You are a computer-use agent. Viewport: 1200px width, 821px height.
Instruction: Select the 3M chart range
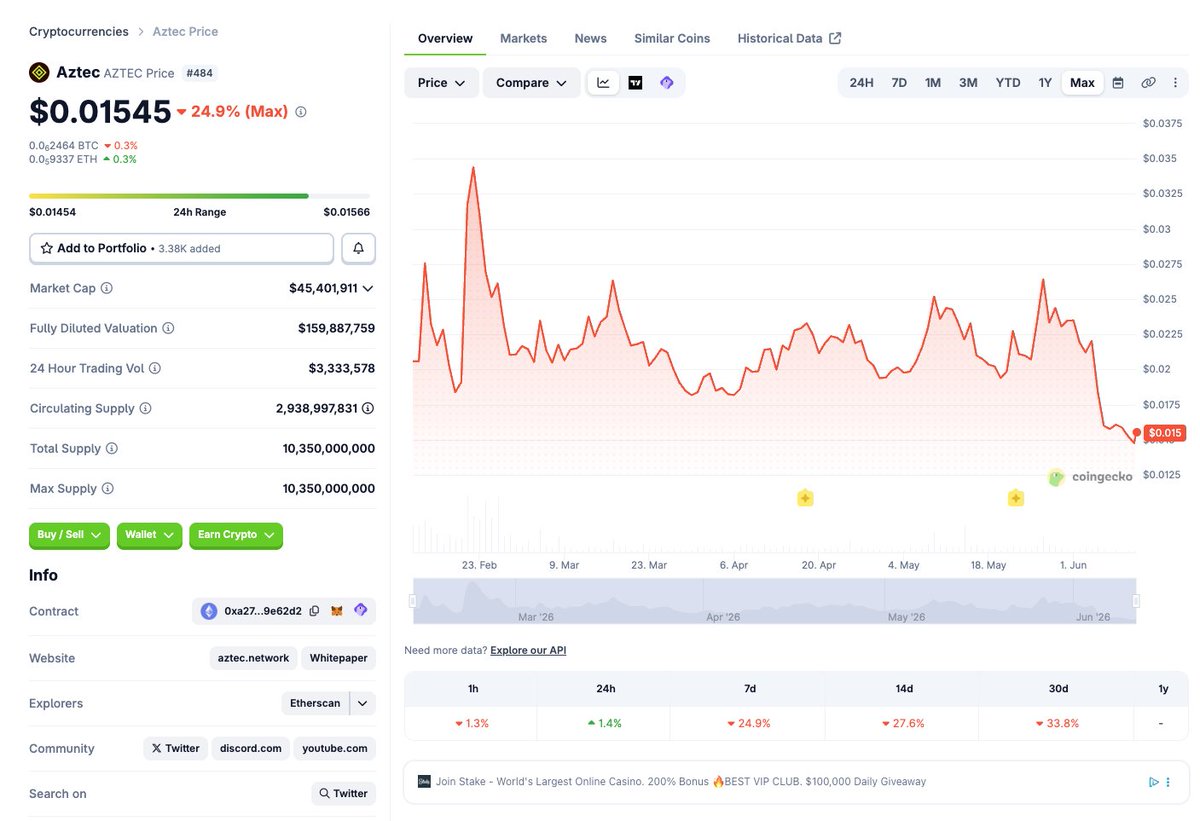[968, 83]
